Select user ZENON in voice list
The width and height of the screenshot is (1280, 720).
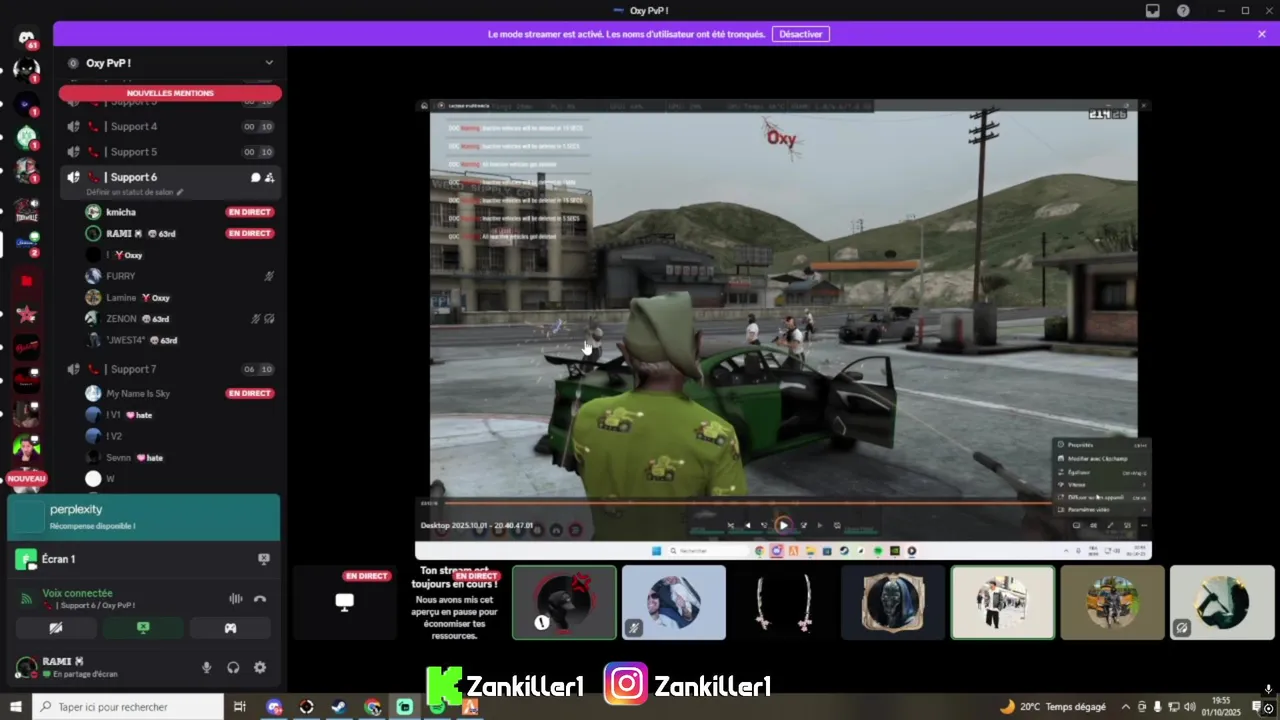click(121, 319)
